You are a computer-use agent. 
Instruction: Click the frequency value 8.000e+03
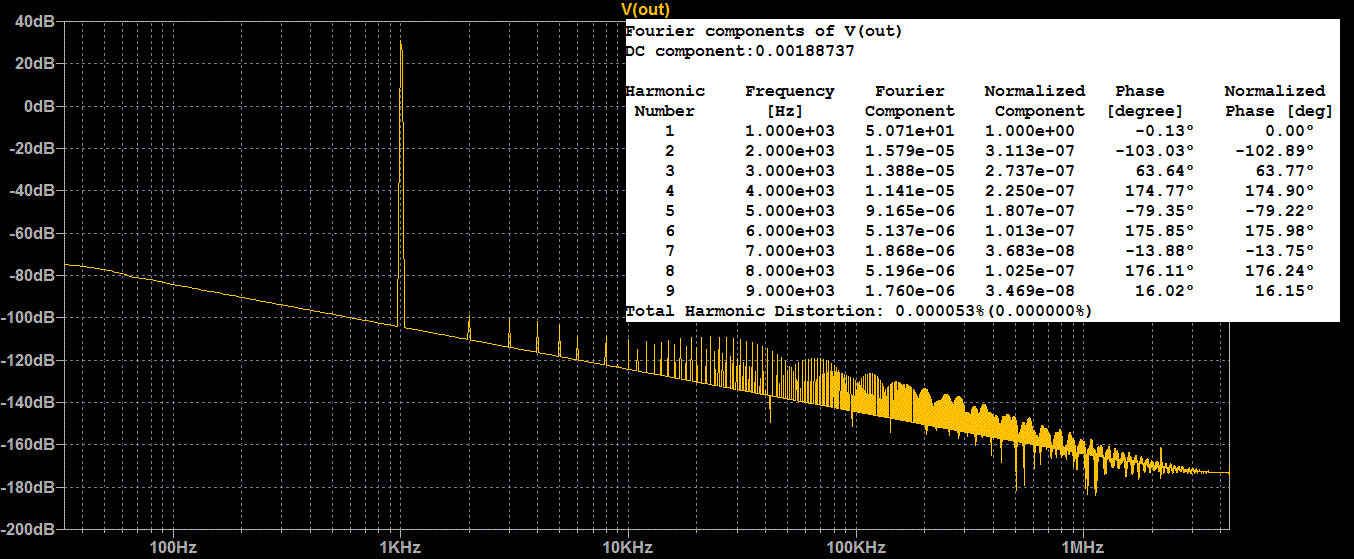(789, 271)
